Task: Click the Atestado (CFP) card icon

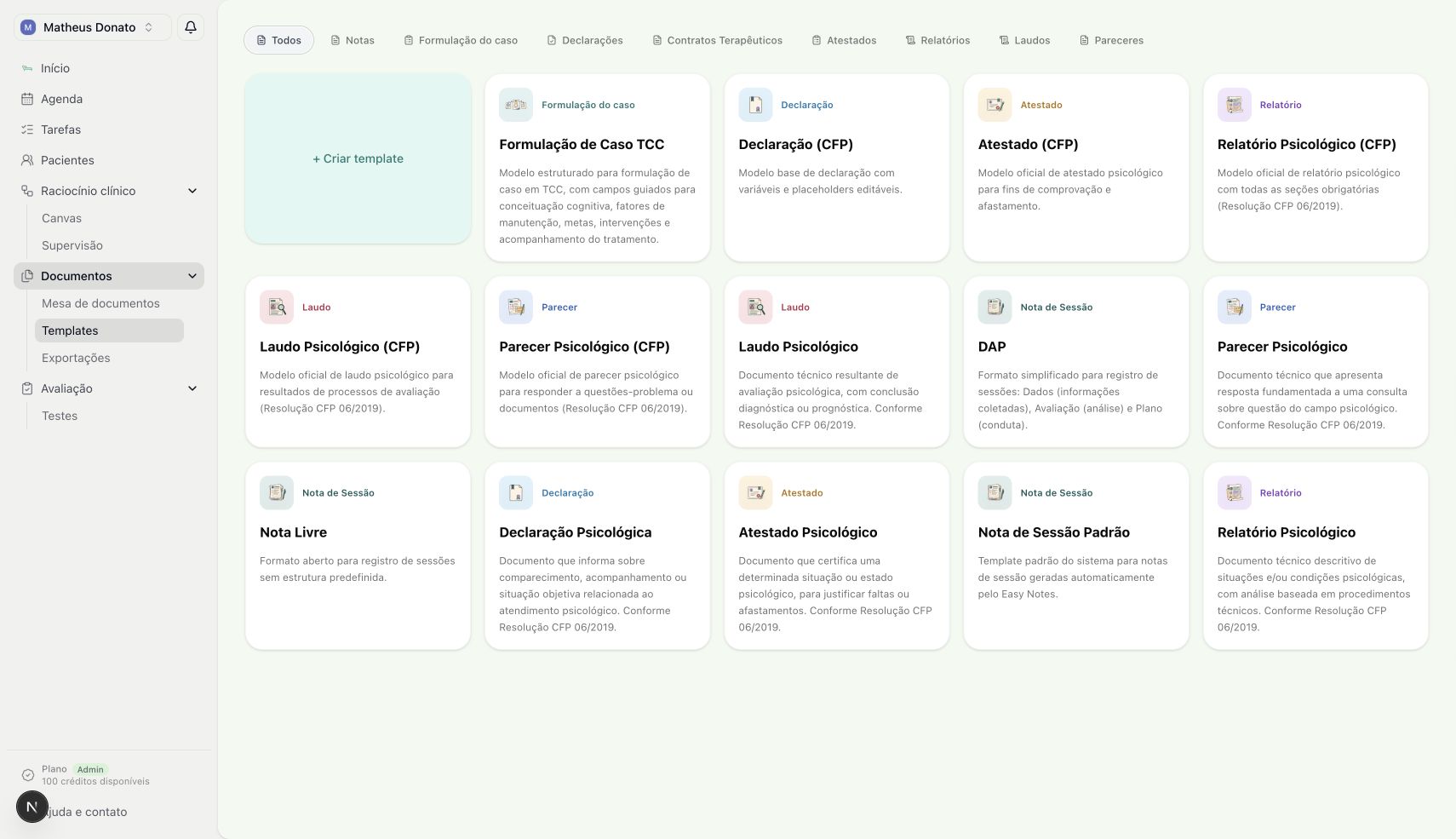Action: [995, 105]
